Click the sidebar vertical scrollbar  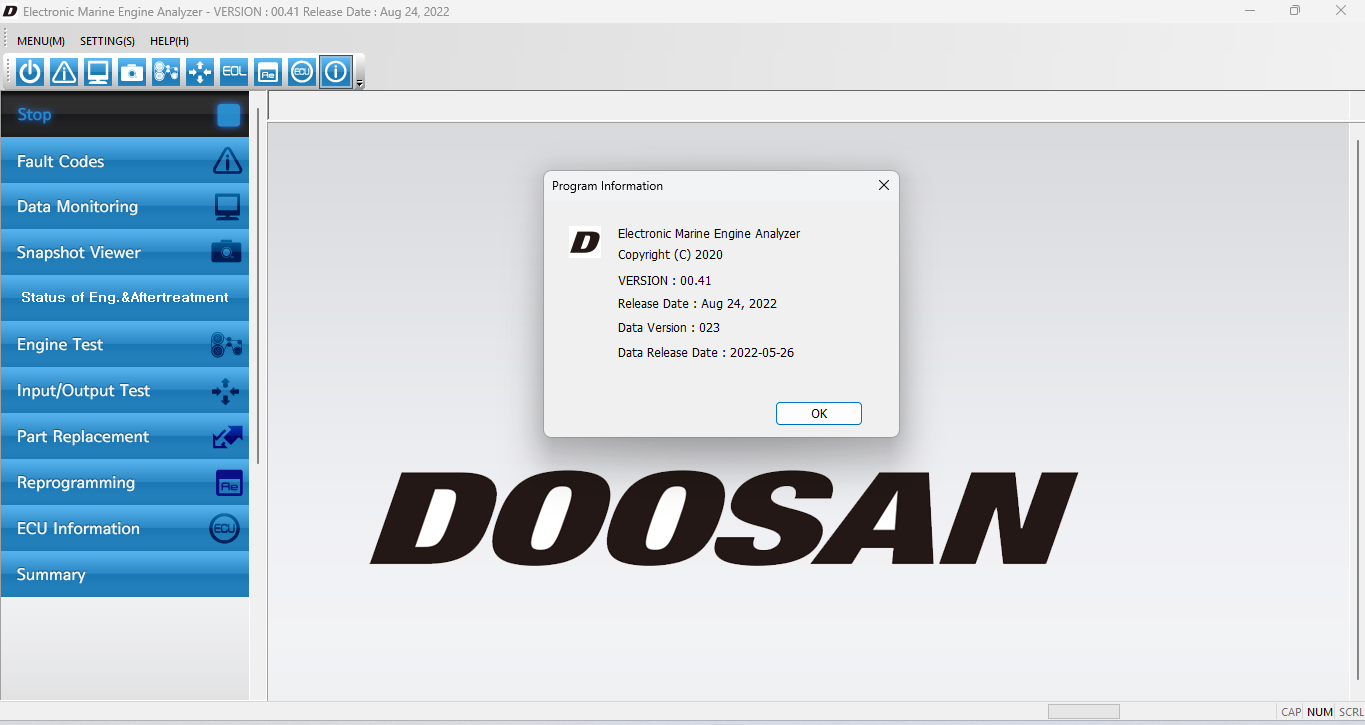click(x=258, y=285)
